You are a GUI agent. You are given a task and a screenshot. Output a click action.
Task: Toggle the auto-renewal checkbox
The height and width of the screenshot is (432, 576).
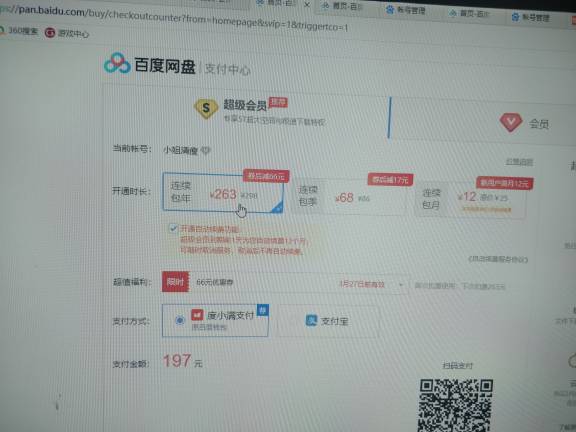[173, 228]
